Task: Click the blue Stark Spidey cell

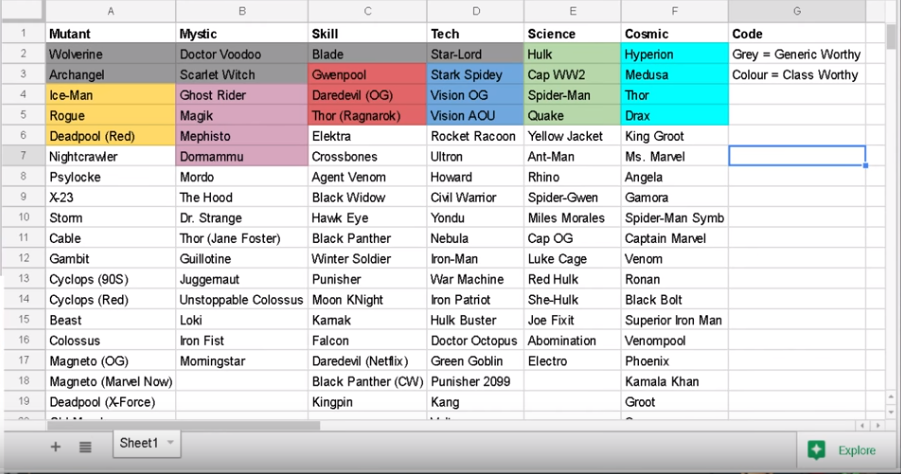Action: coord(476,75)
